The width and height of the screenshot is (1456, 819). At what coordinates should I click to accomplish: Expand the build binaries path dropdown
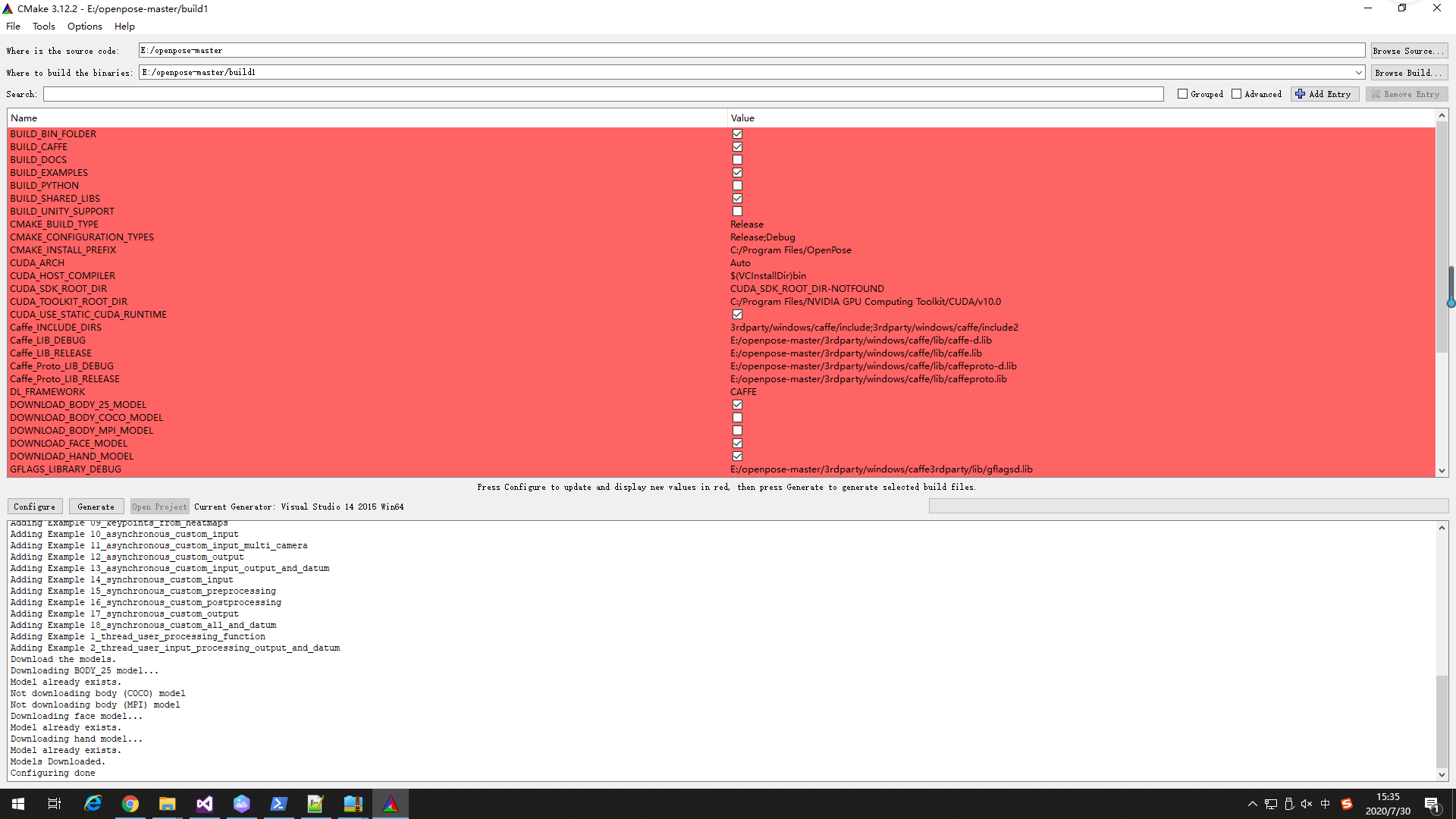pyautogui.click(x=1358, y=72)
